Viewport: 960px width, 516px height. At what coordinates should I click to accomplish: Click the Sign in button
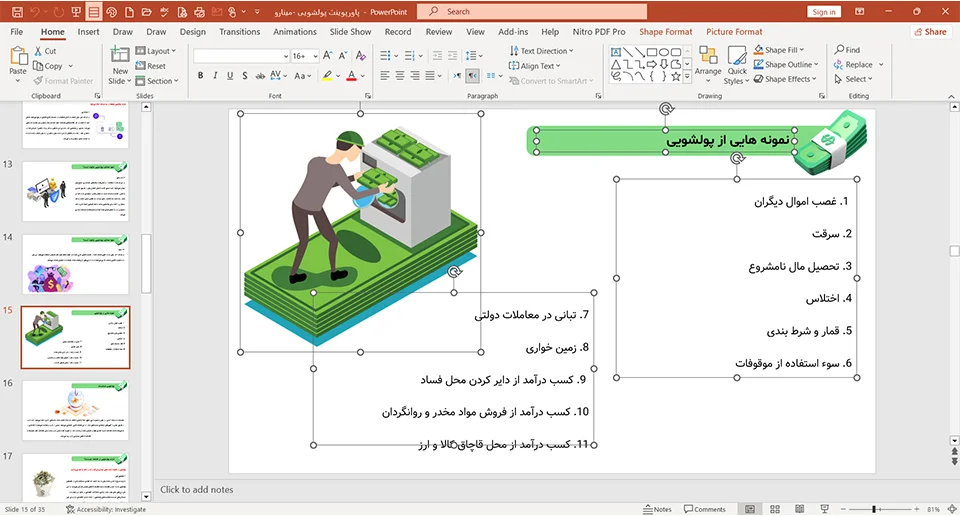[x=824, y=12]
